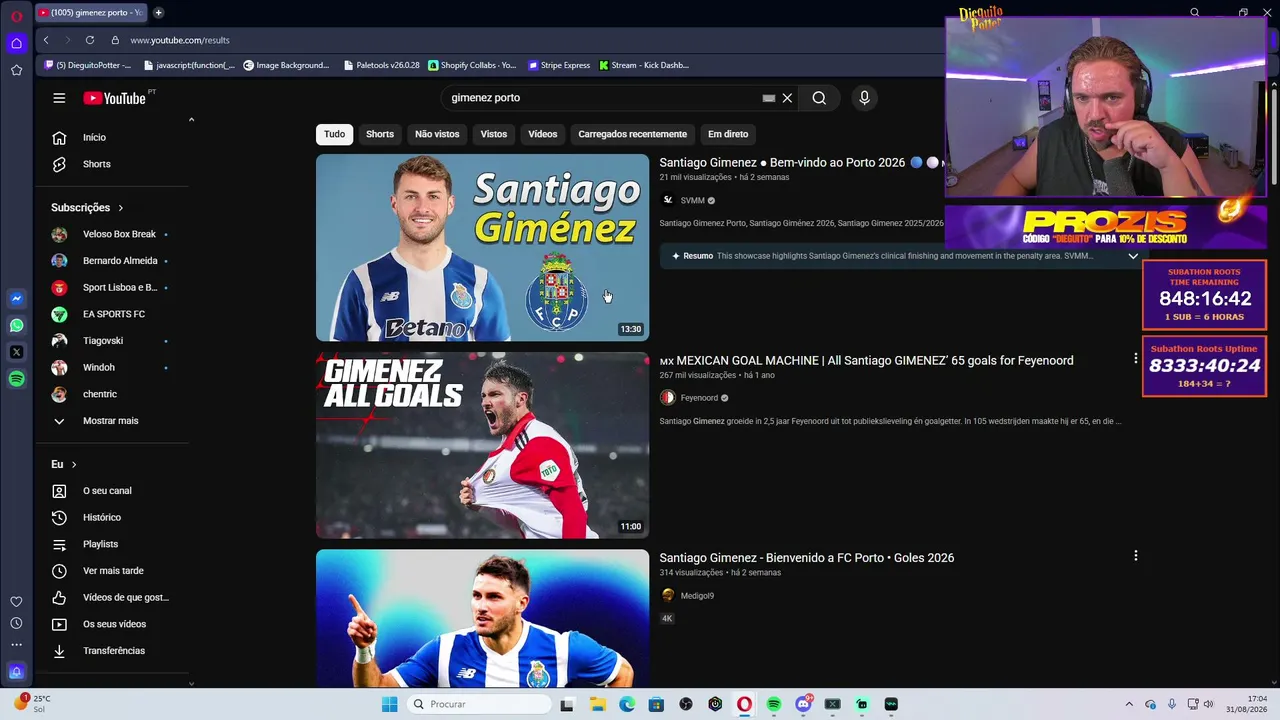Filter results by Vídeos
This screenshot has height=720, width=1280.
click(543, 134)
